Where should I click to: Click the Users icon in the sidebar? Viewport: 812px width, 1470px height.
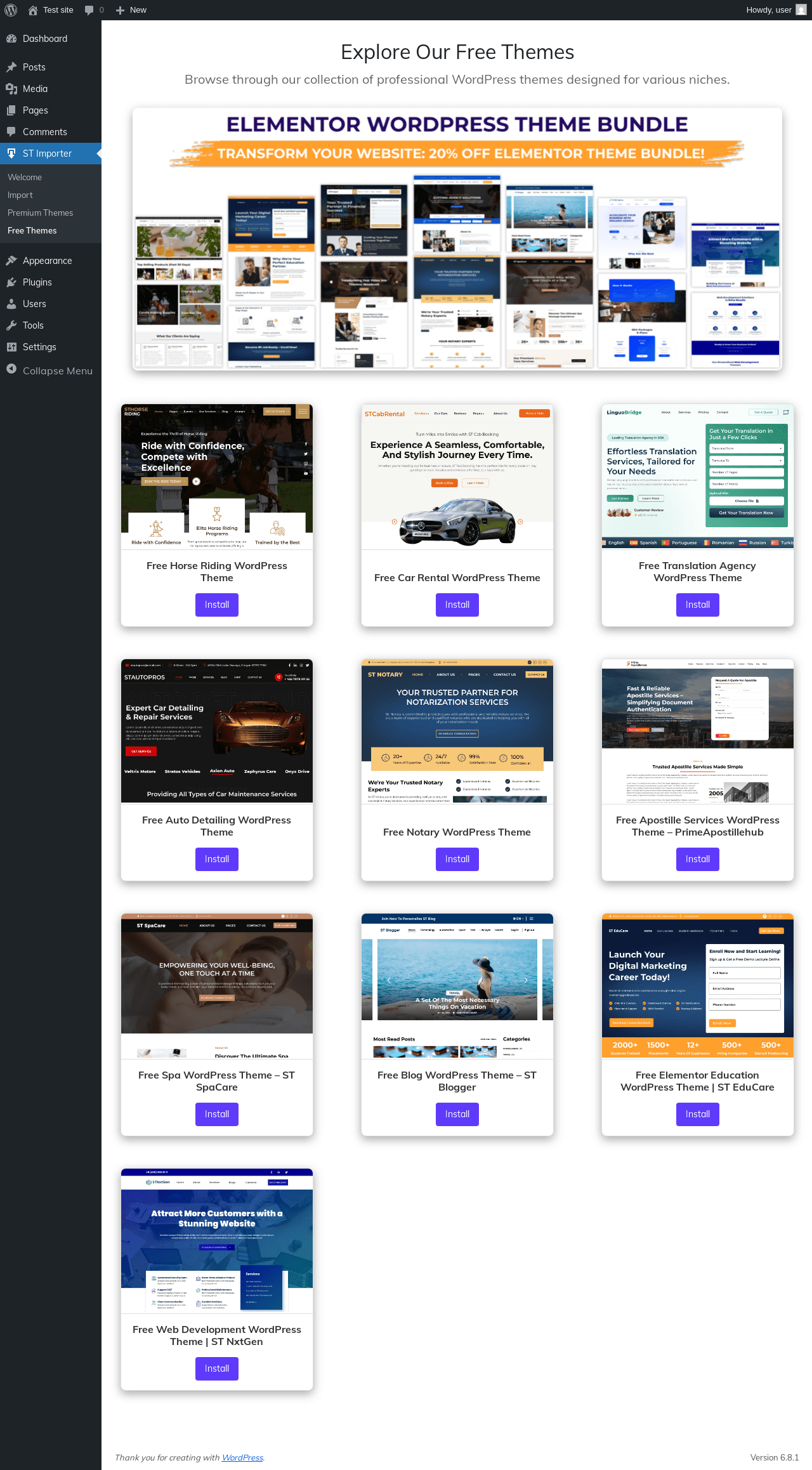point(11,304)
